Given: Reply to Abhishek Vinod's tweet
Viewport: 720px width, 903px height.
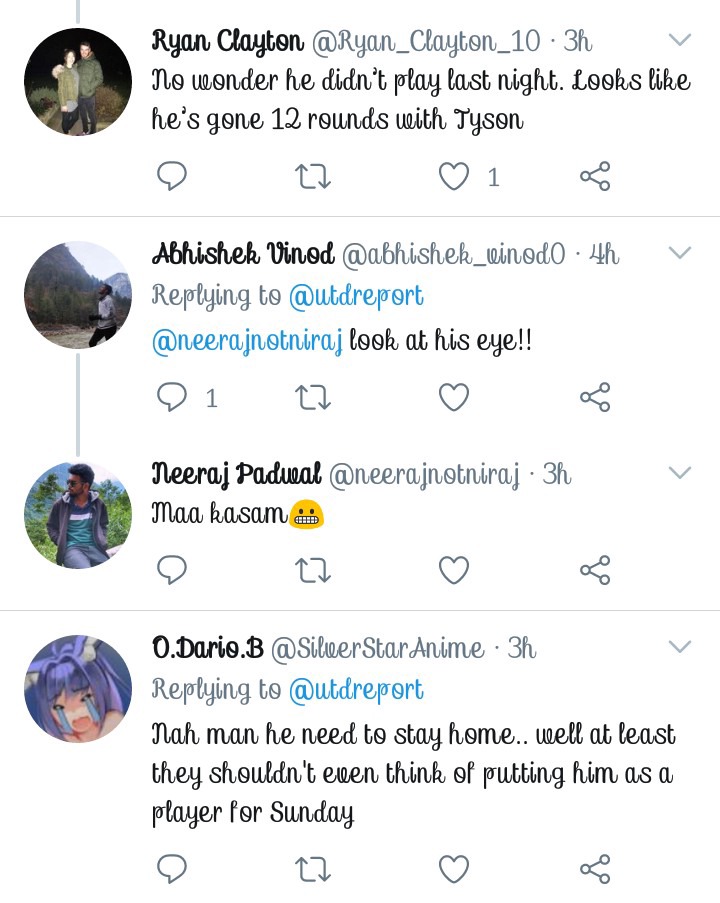Looking at the screenshot, I should point(173,398).
